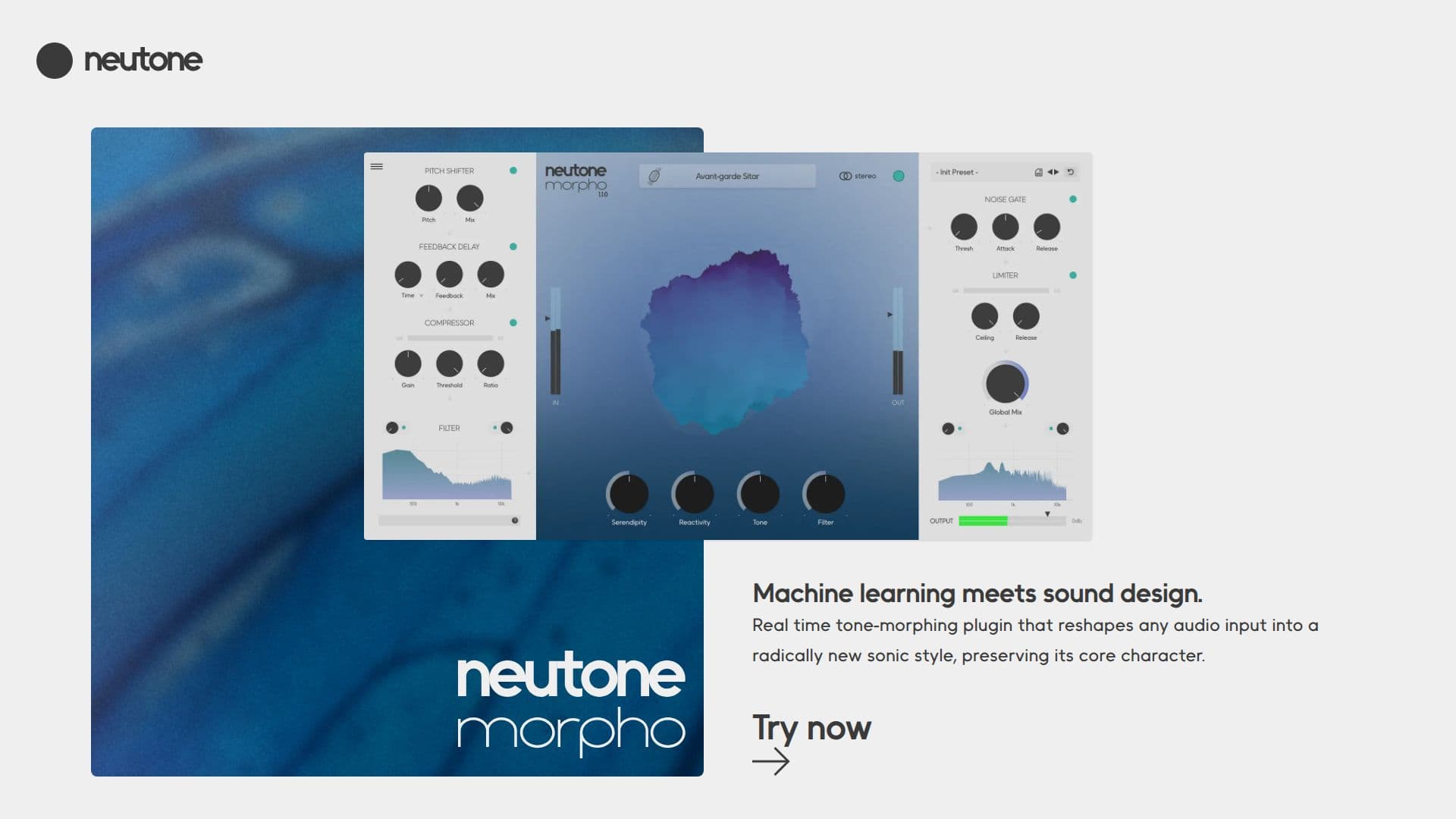Click the Filter frequency response graph
The height and width of the screenshot is (819, 1456).
click(x=447, y=474)
